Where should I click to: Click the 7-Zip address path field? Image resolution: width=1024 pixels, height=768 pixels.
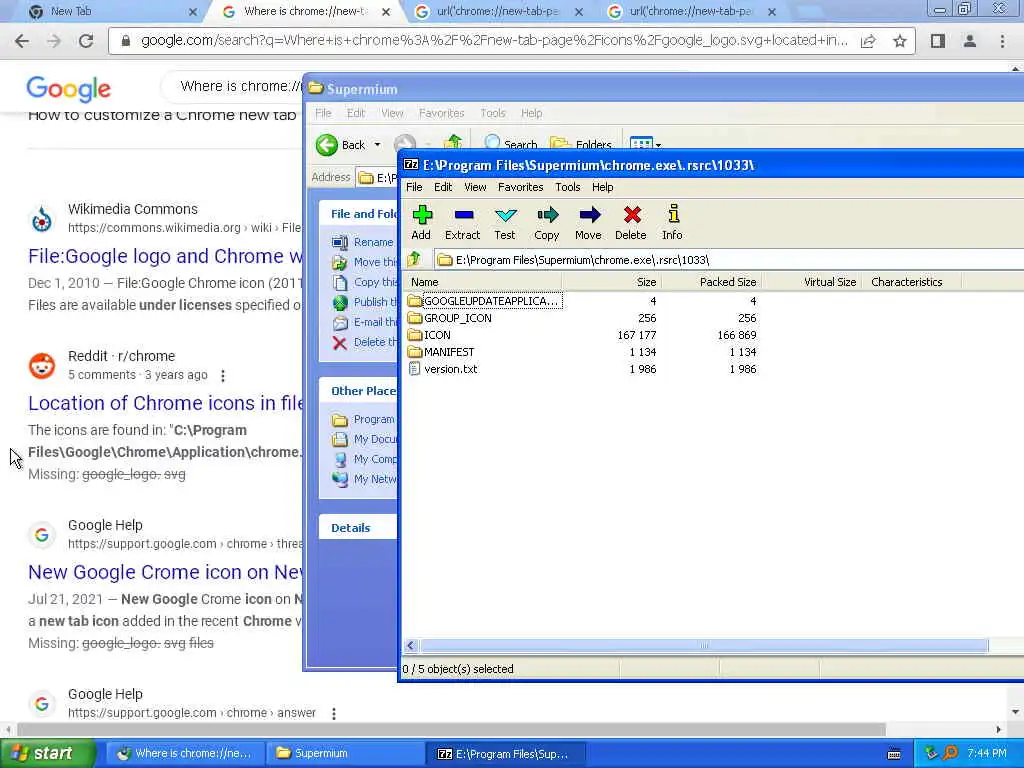pyautogui.click(x=728, y=260)
